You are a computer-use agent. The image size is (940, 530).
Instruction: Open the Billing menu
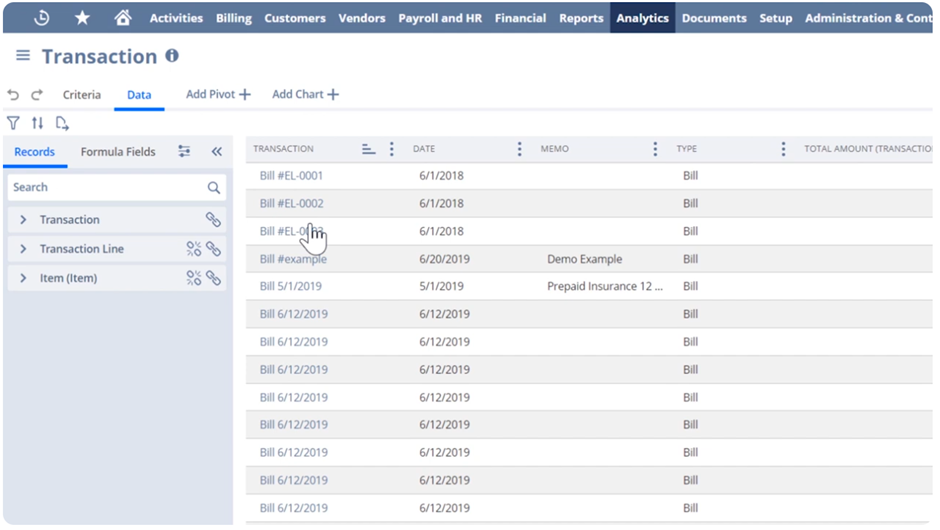pyautogui.click(x=234, y=18)
